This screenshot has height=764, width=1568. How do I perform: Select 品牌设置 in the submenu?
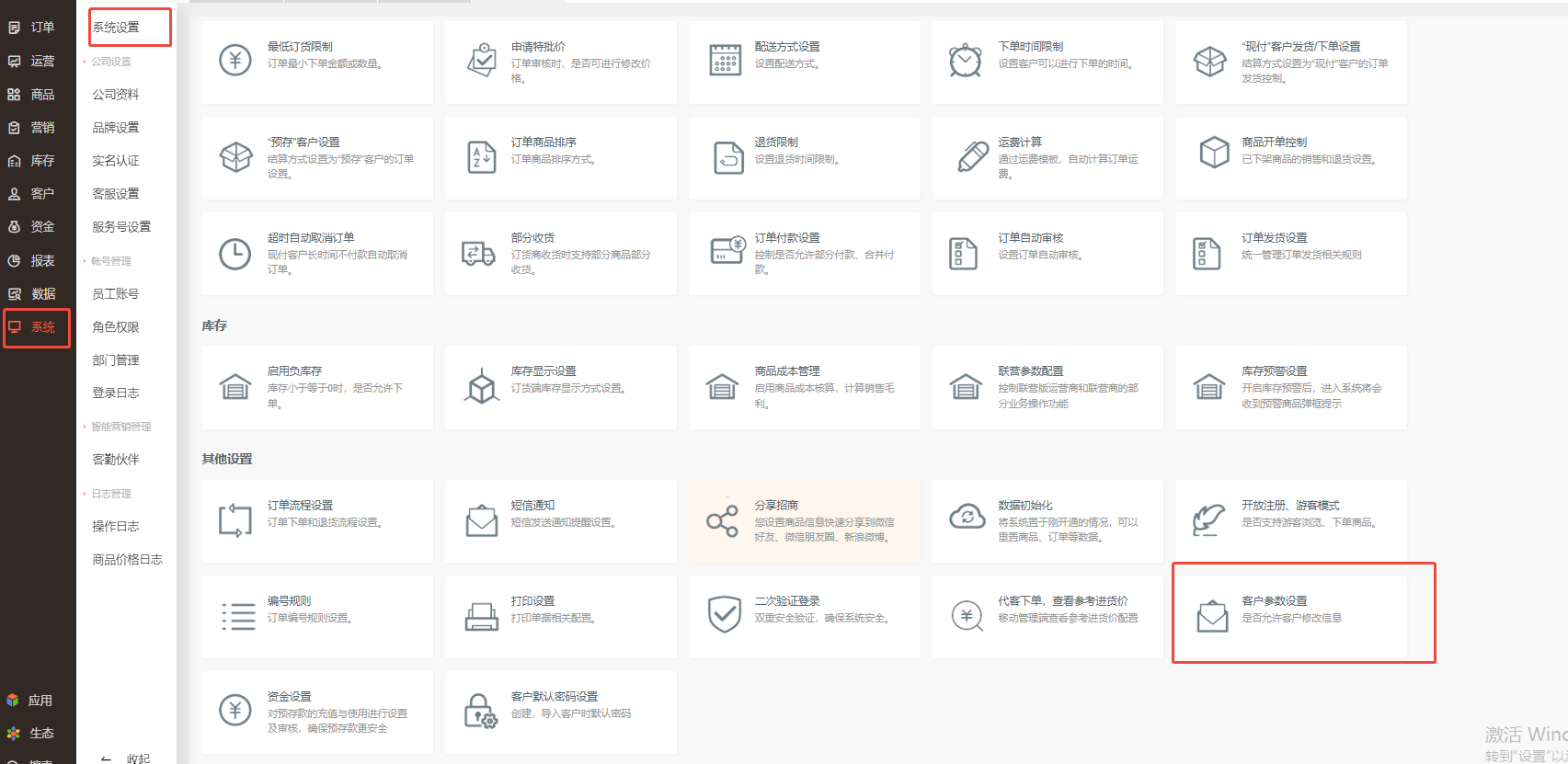(x=116, y=128)
